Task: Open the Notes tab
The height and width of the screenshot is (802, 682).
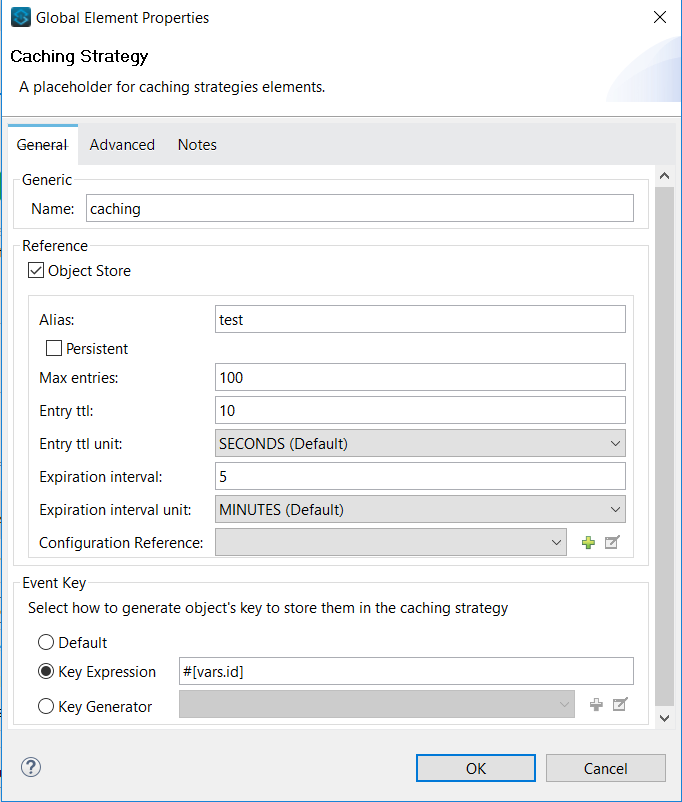Action: click(197, 145)
